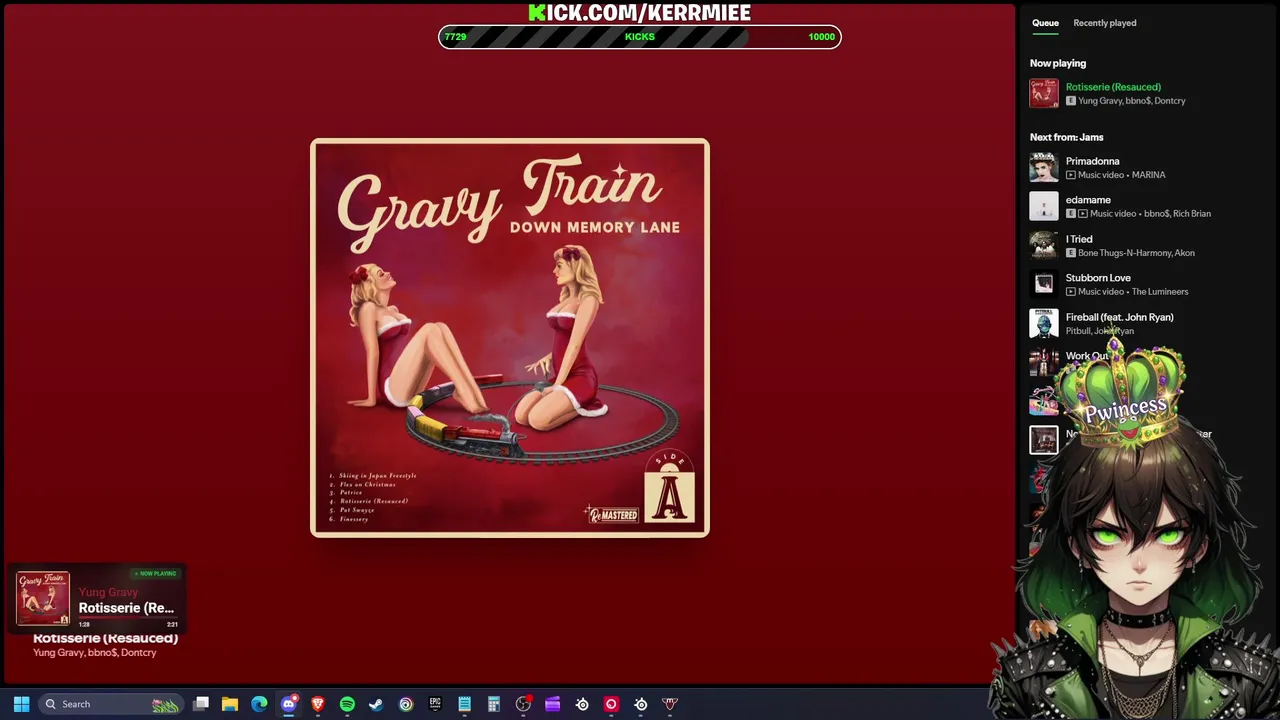Image resolution: width=1280 pixels, height=720 pixels.
Task: Open Yung Gravy artist link in queue
Action: [1100, 101]
